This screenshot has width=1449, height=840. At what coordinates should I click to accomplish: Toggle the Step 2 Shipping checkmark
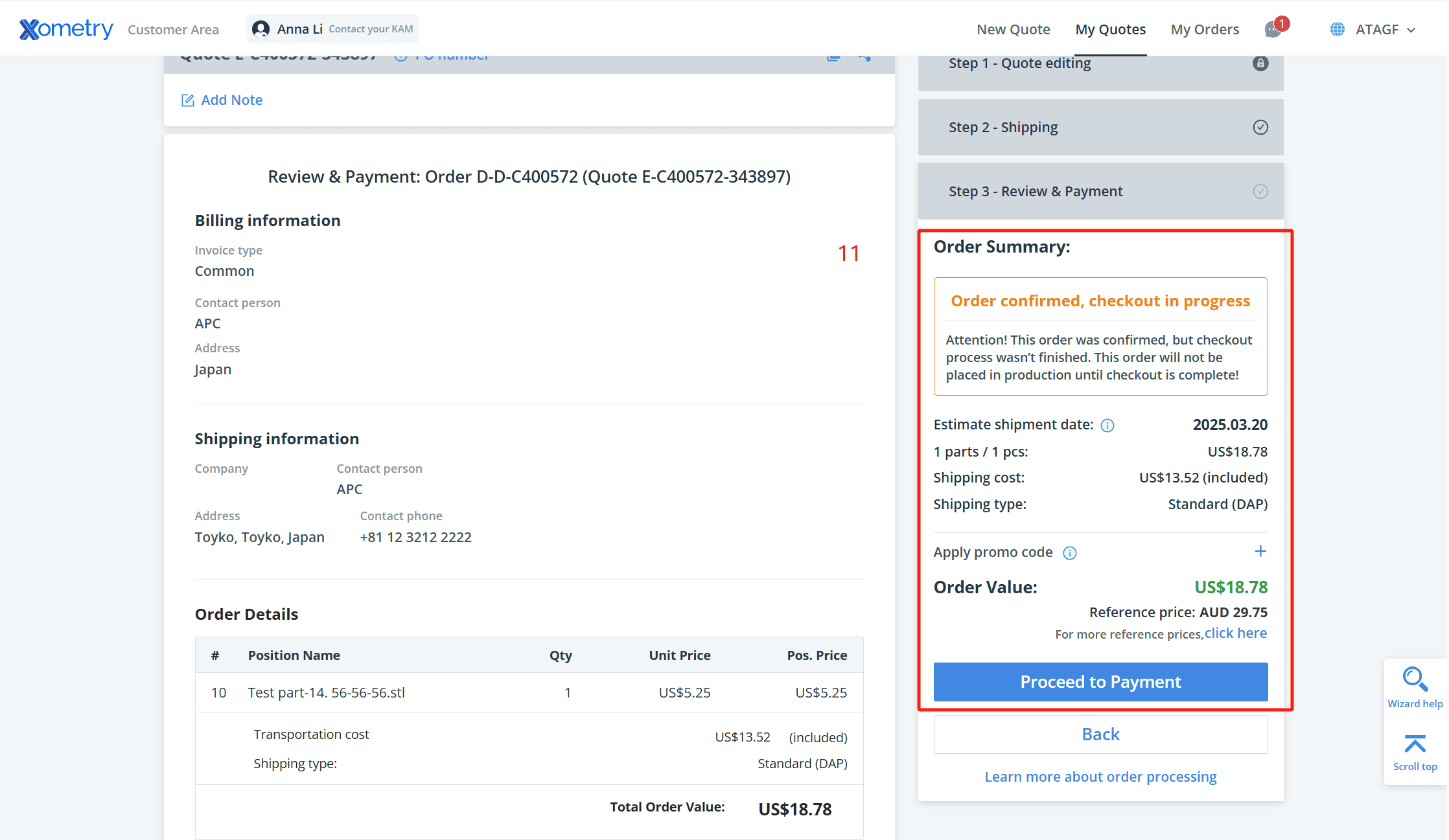1260,128
